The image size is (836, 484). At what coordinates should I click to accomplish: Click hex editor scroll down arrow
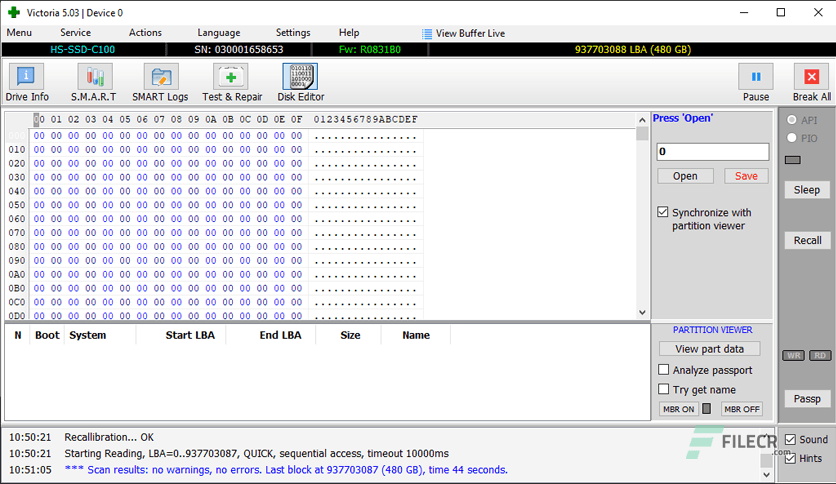click(642, 312)
